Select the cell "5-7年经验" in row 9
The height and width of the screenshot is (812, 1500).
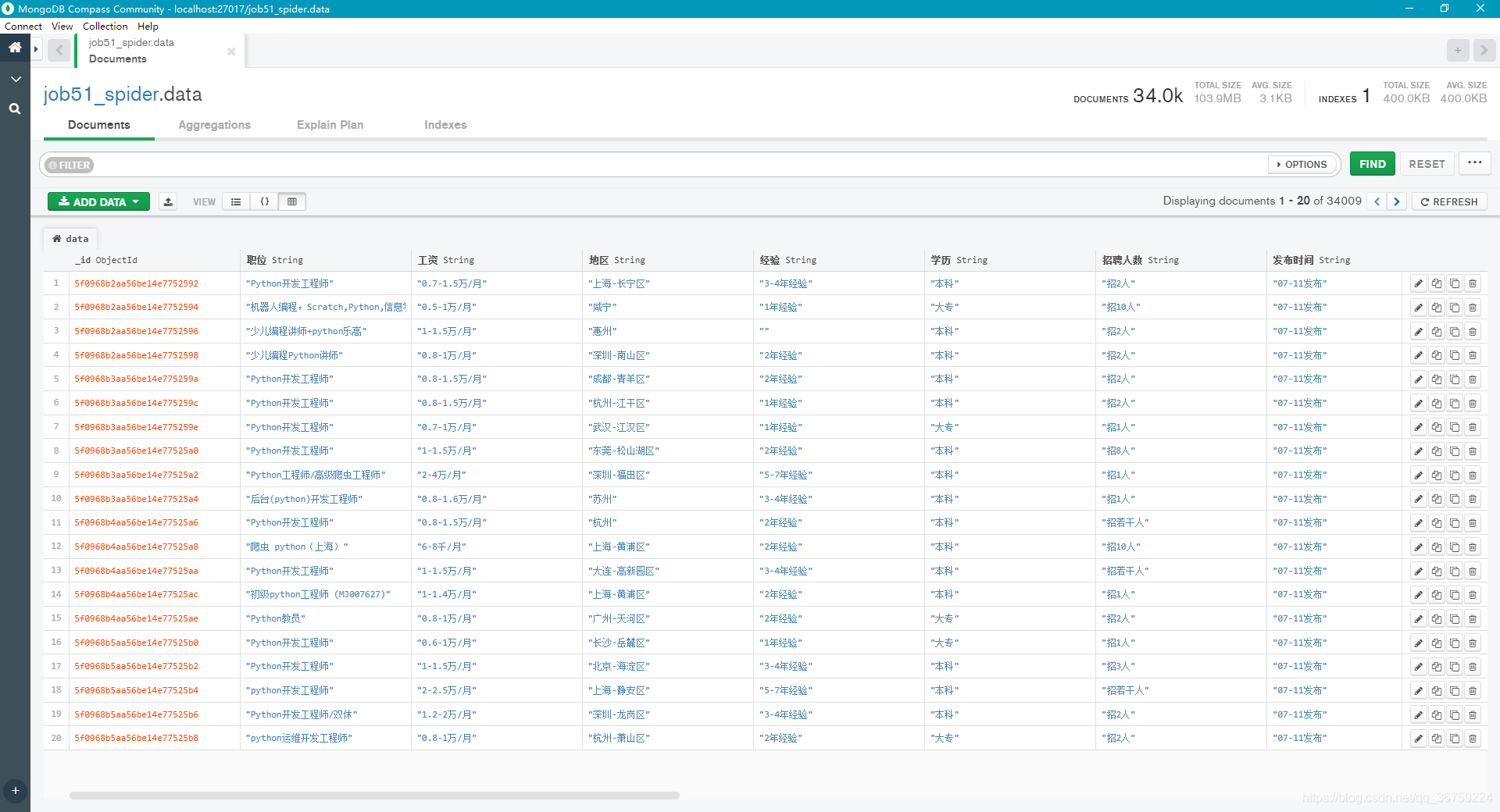tap(786, 475)
